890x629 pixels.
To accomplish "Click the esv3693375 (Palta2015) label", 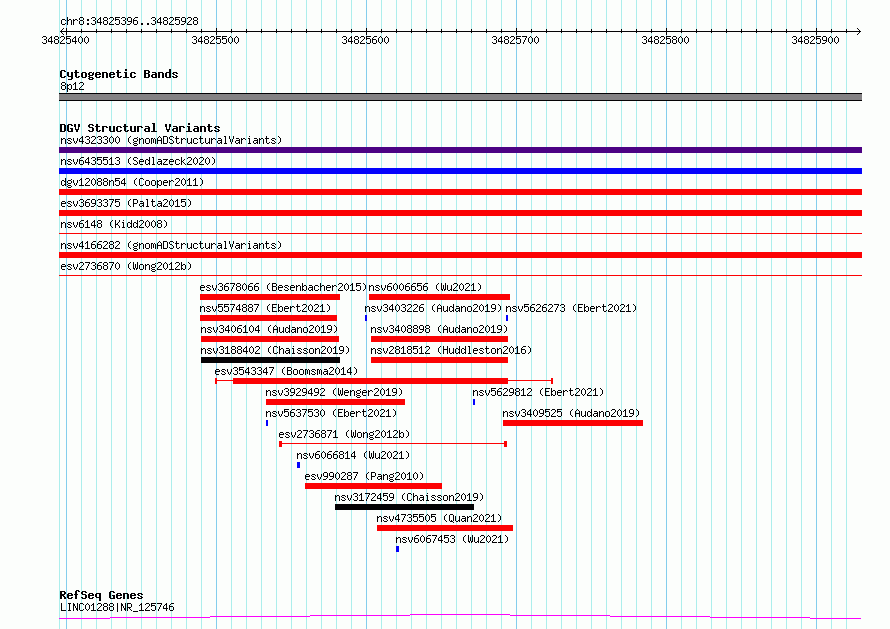I will point(126,203).
